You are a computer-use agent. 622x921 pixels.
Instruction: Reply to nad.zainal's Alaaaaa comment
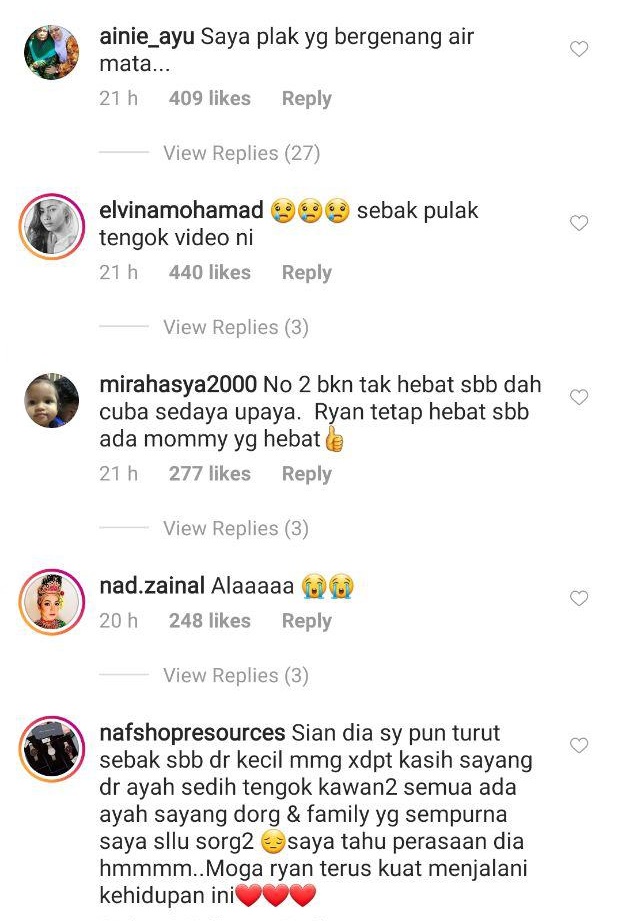(x=307, y=620)
